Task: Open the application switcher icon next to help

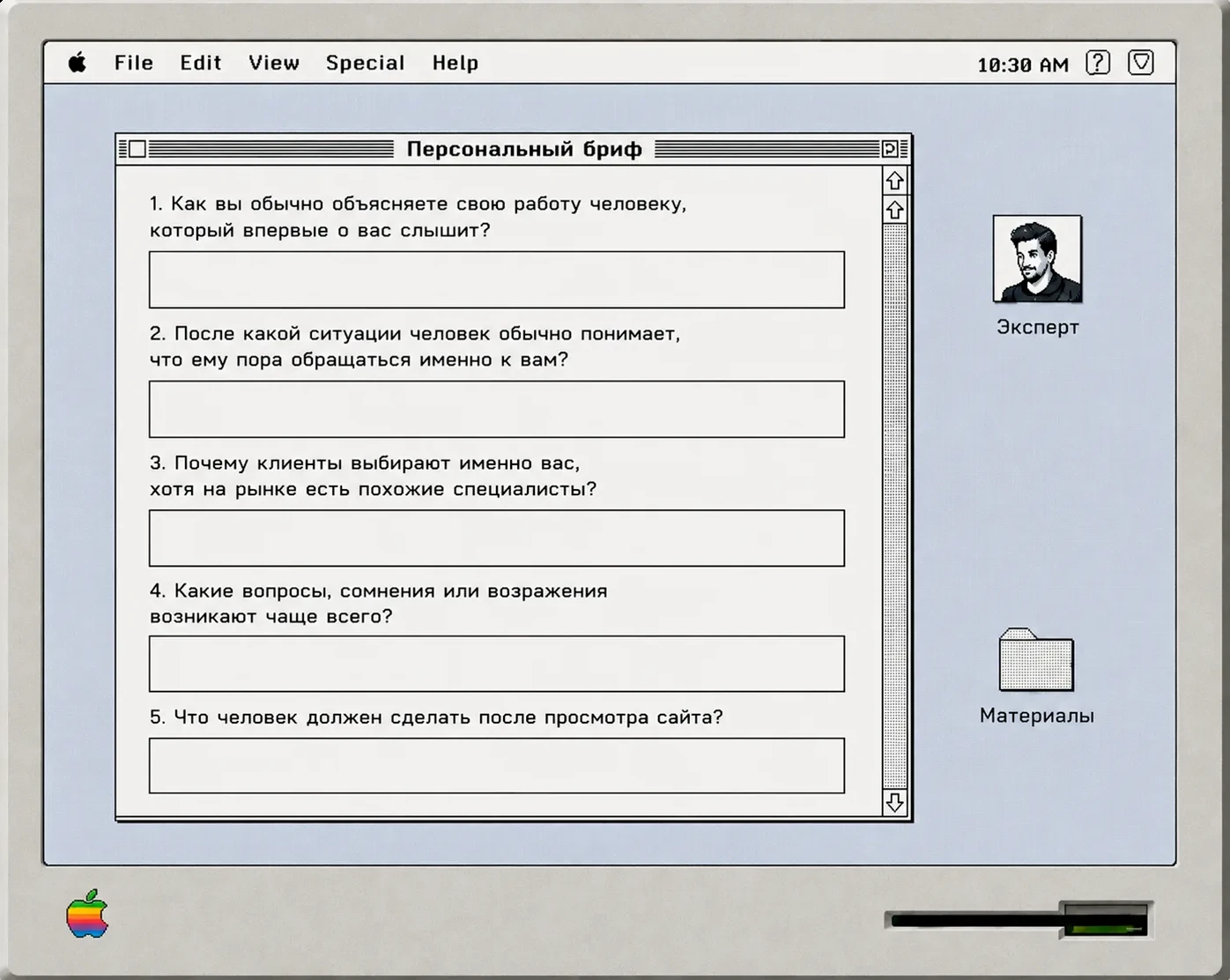Action: pos(1140,63)
